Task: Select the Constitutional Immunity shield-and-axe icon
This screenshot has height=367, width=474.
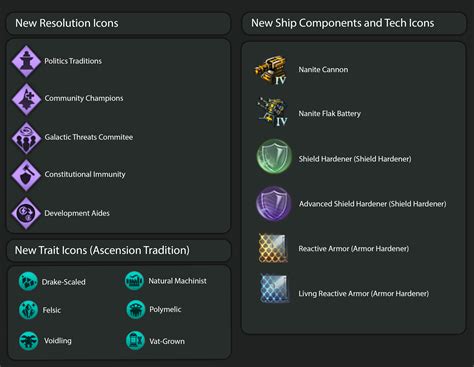Action: [26, 175]
